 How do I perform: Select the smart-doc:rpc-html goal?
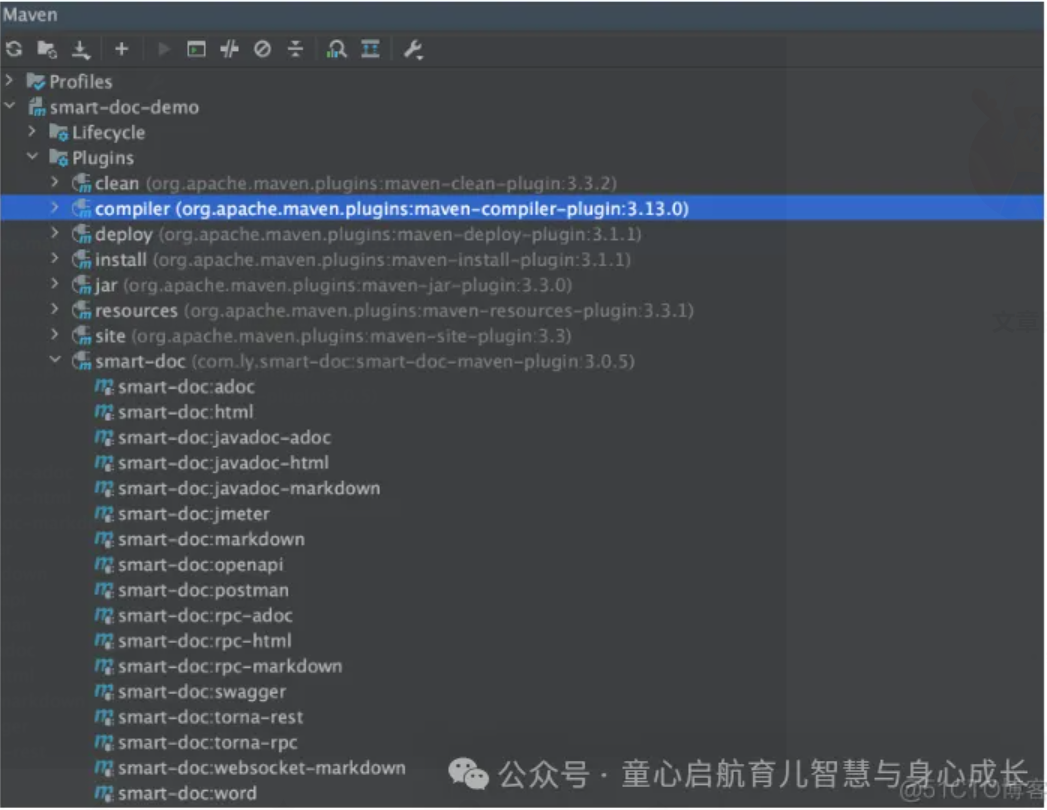point(205,641)
